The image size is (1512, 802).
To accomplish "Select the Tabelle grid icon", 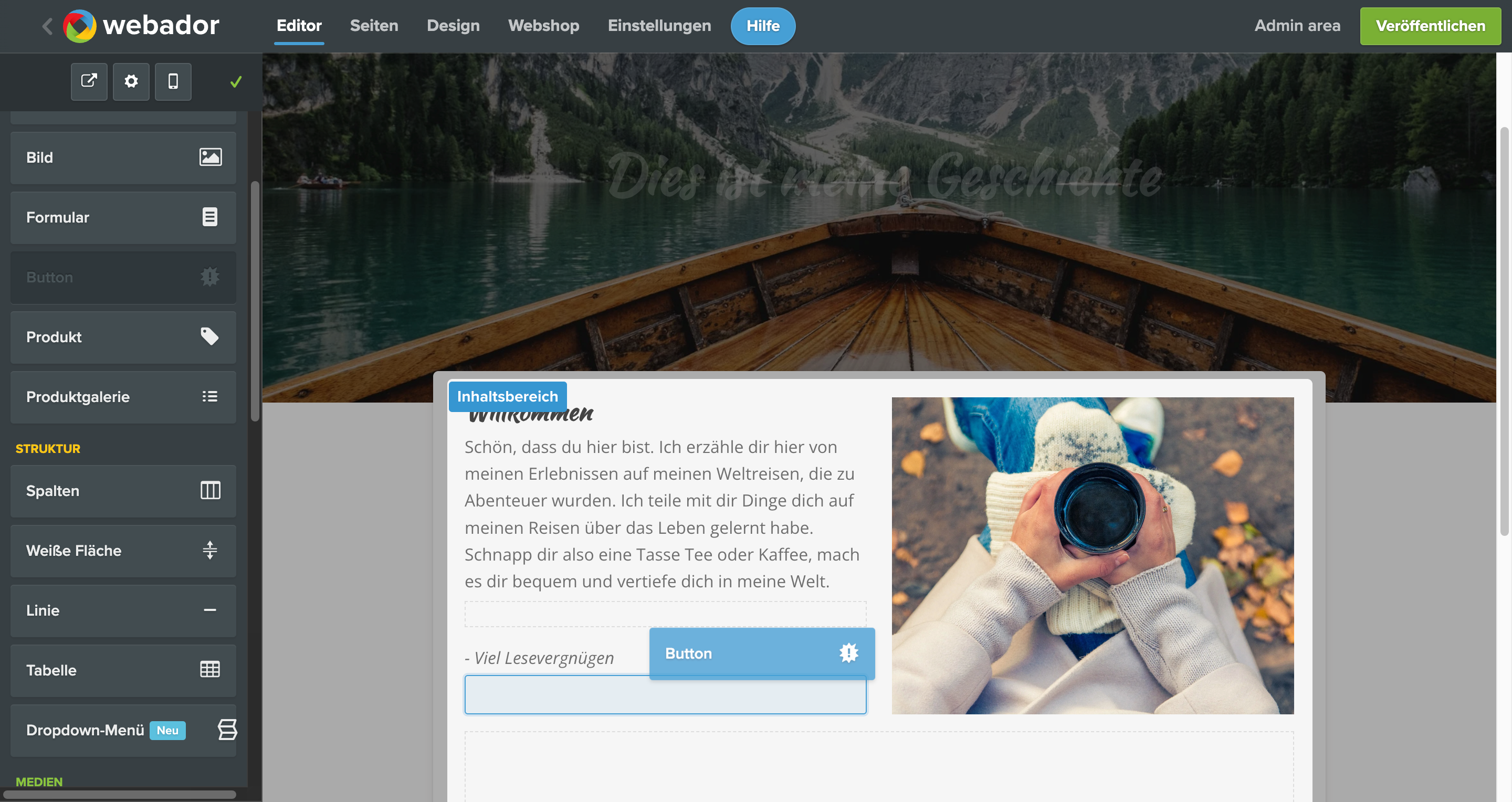I will pos(209,669).
